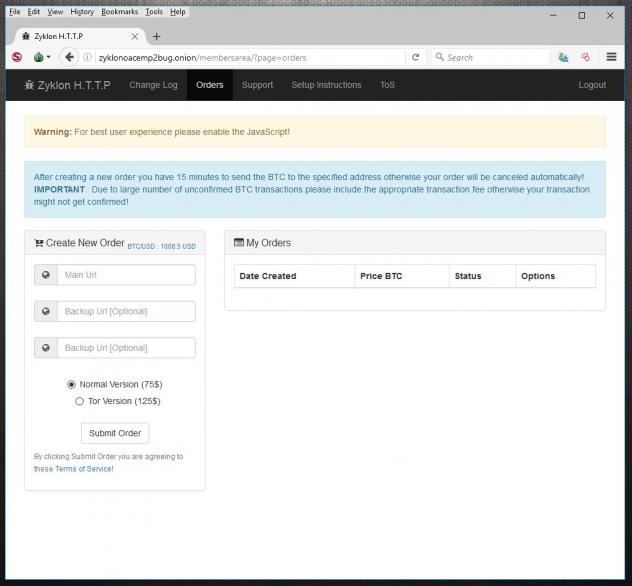Click the globe icon beside the Main Url field

pyautogui.click(x=45, y=275)
